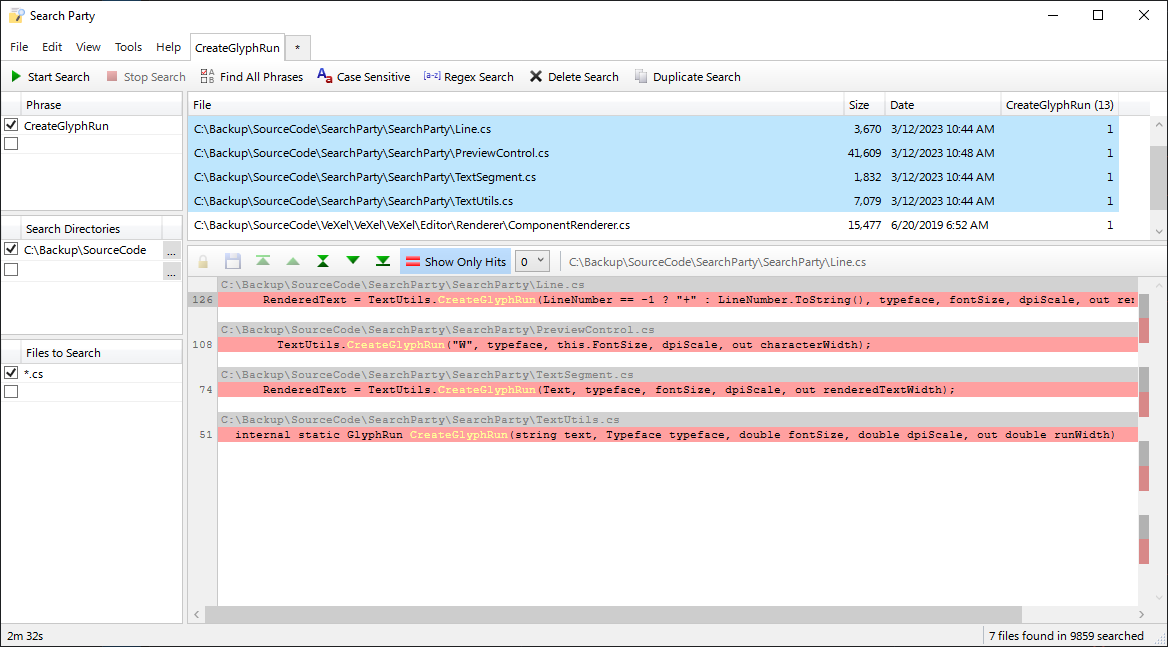Click left arrow of preview horizontal scrollbar
This screenshot has width=1168, height=647.
click(197, 614)
